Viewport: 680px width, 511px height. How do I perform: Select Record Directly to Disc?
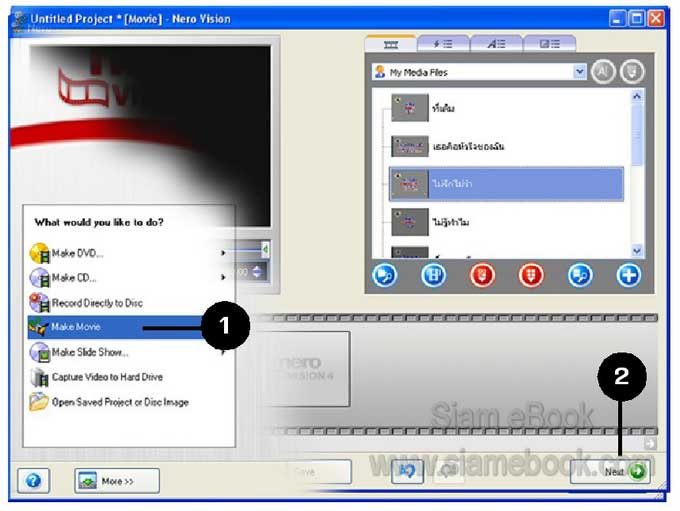128,302
